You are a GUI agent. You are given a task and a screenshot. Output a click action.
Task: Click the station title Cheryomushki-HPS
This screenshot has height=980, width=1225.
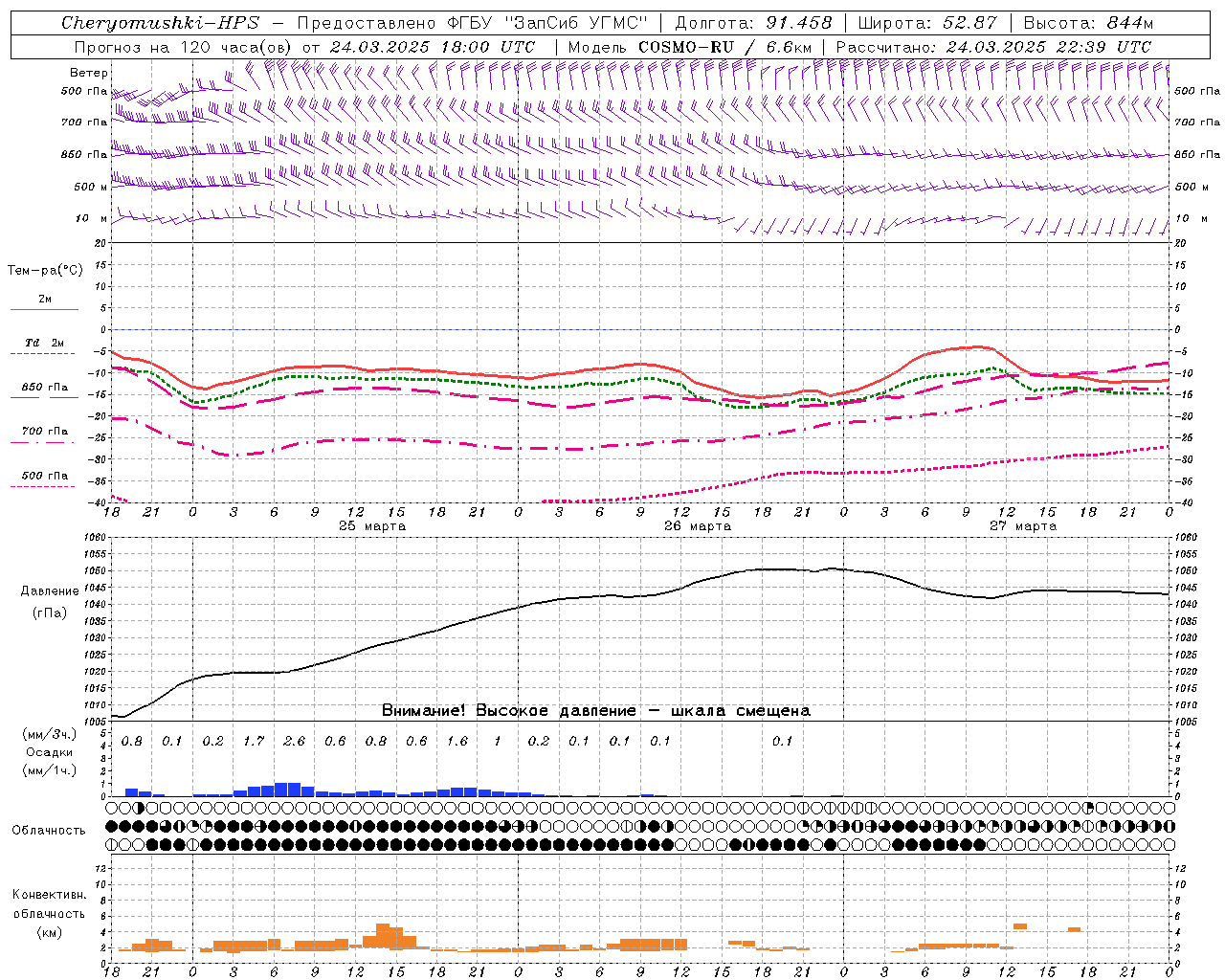(x=161, y=23)
